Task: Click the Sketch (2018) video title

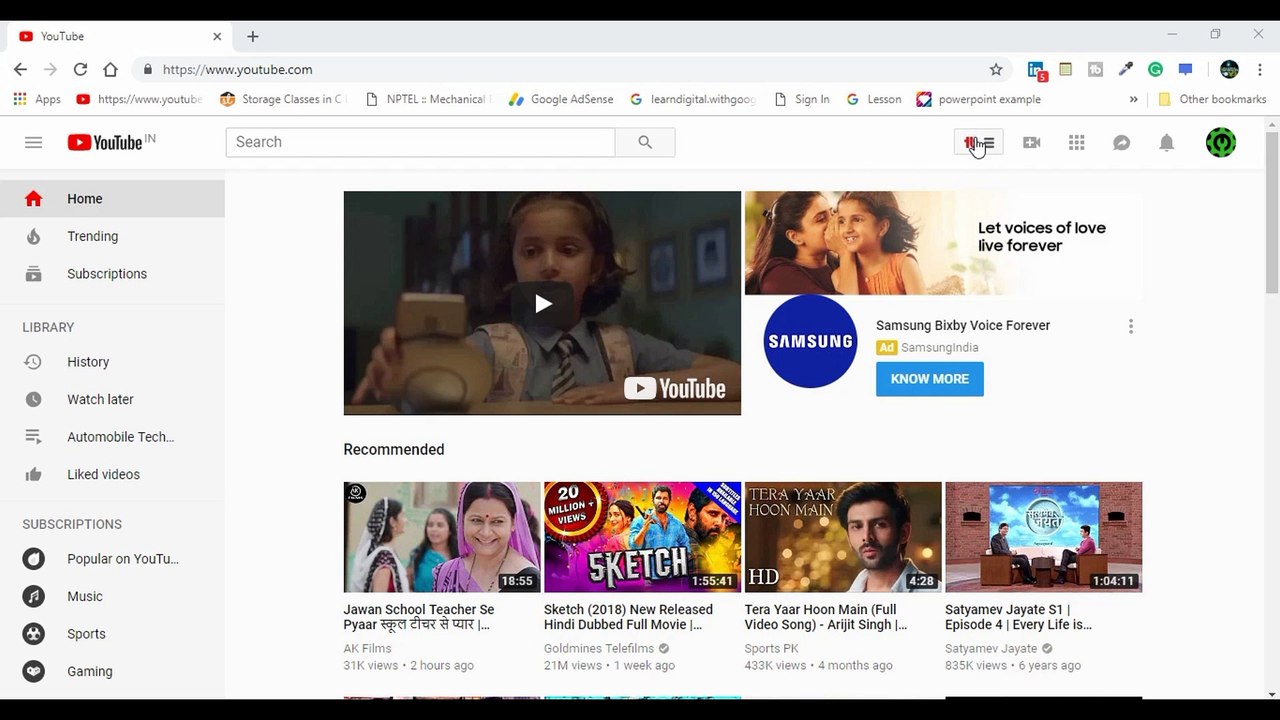Action: pos(628,617)
